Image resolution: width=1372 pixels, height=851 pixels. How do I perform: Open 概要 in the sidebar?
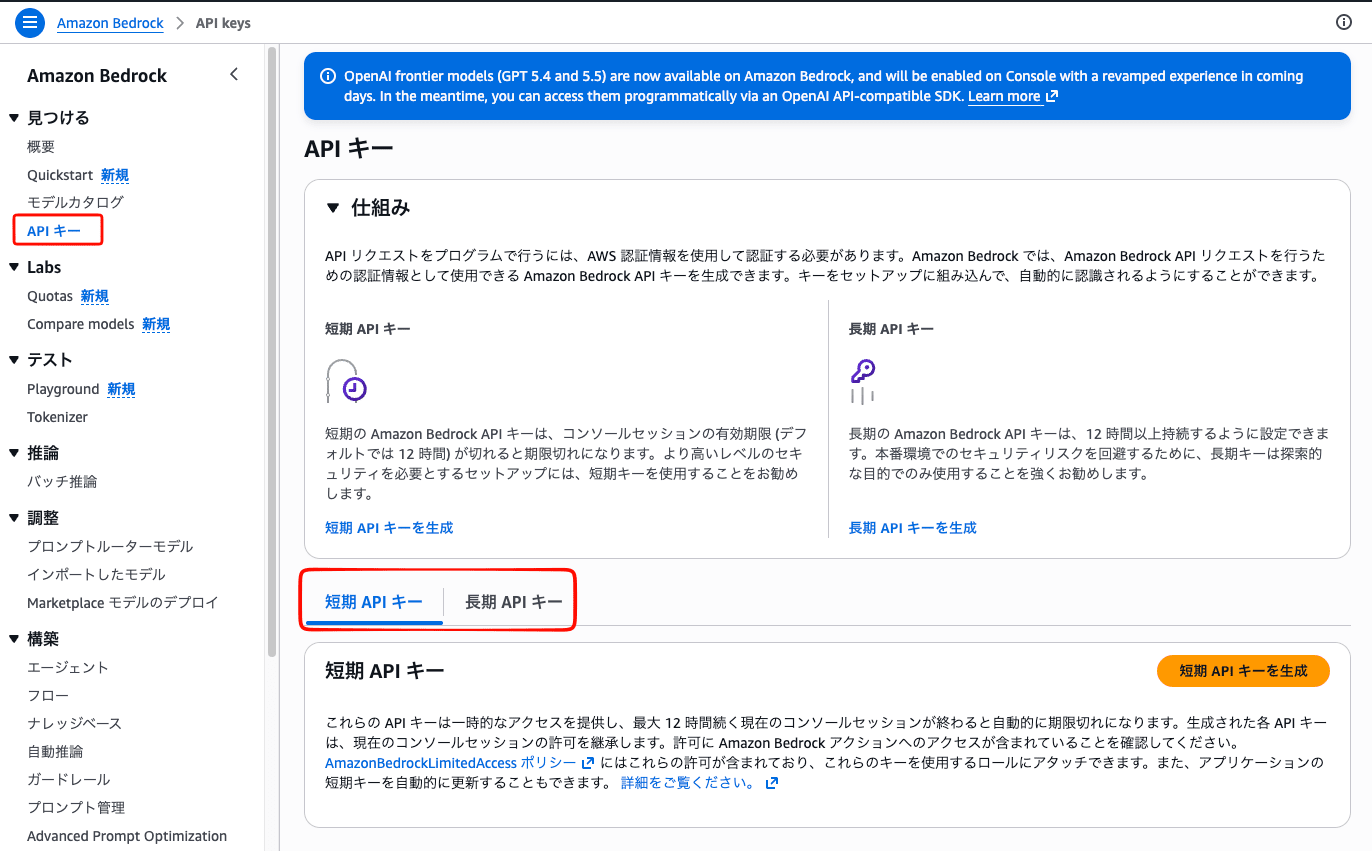tap(41, 147)
